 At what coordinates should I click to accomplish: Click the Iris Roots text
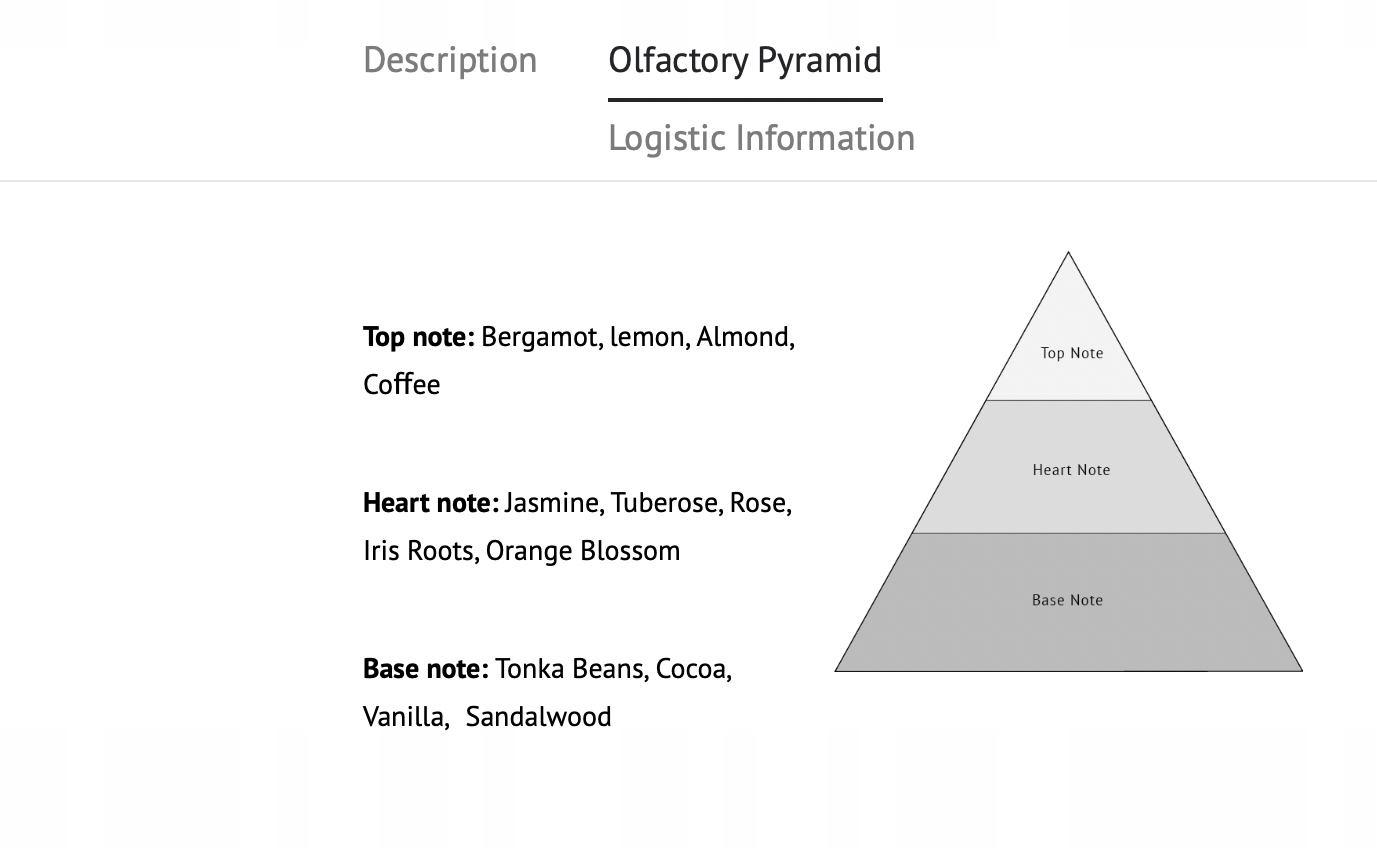(x=418, y=551)
